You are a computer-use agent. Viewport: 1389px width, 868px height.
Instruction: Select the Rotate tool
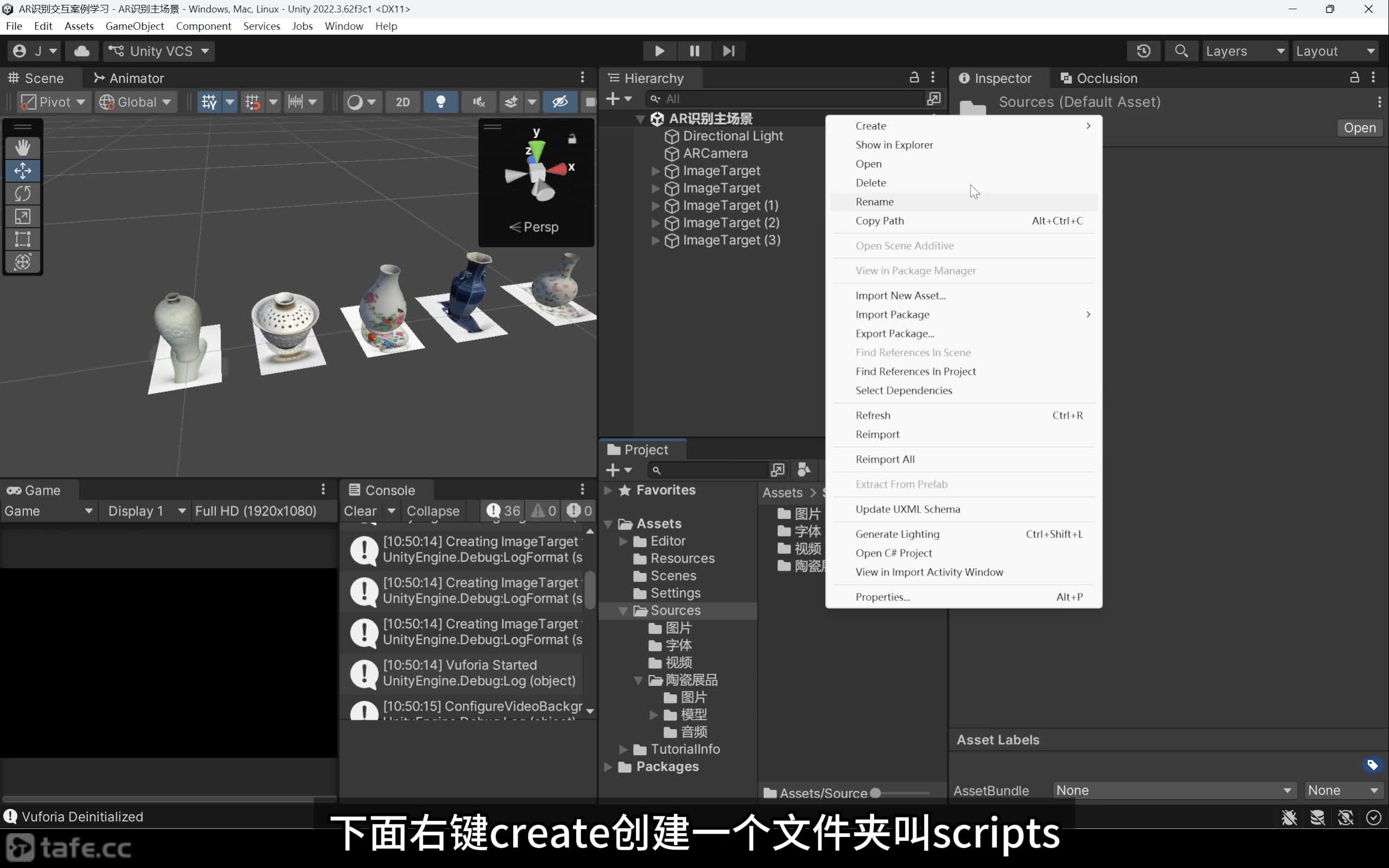22,194
